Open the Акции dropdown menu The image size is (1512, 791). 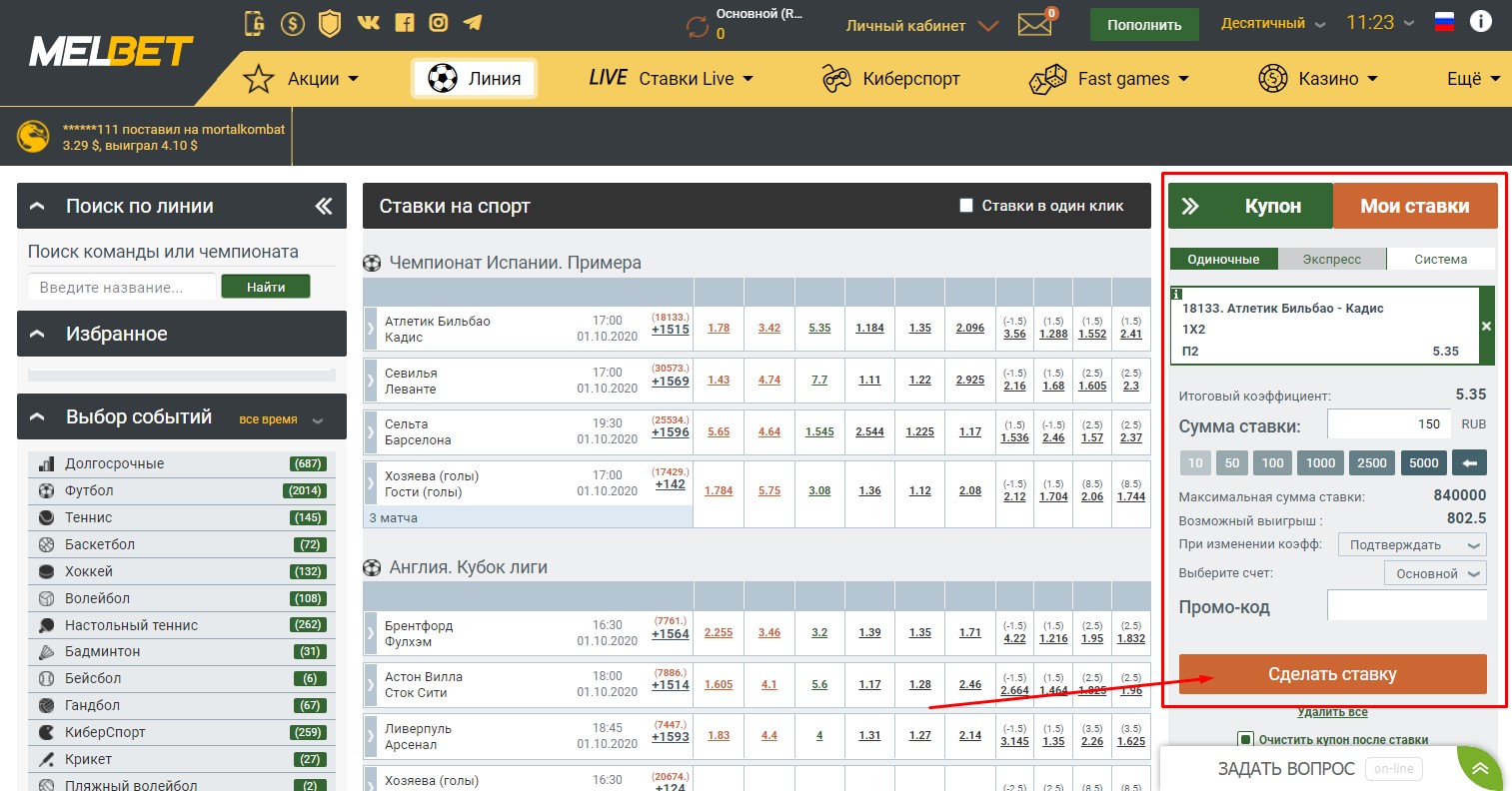(x=302, y=79)
